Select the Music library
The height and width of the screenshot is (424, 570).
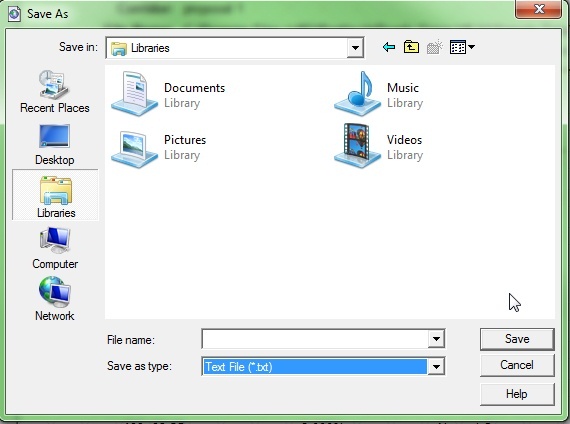click(378, 94)
